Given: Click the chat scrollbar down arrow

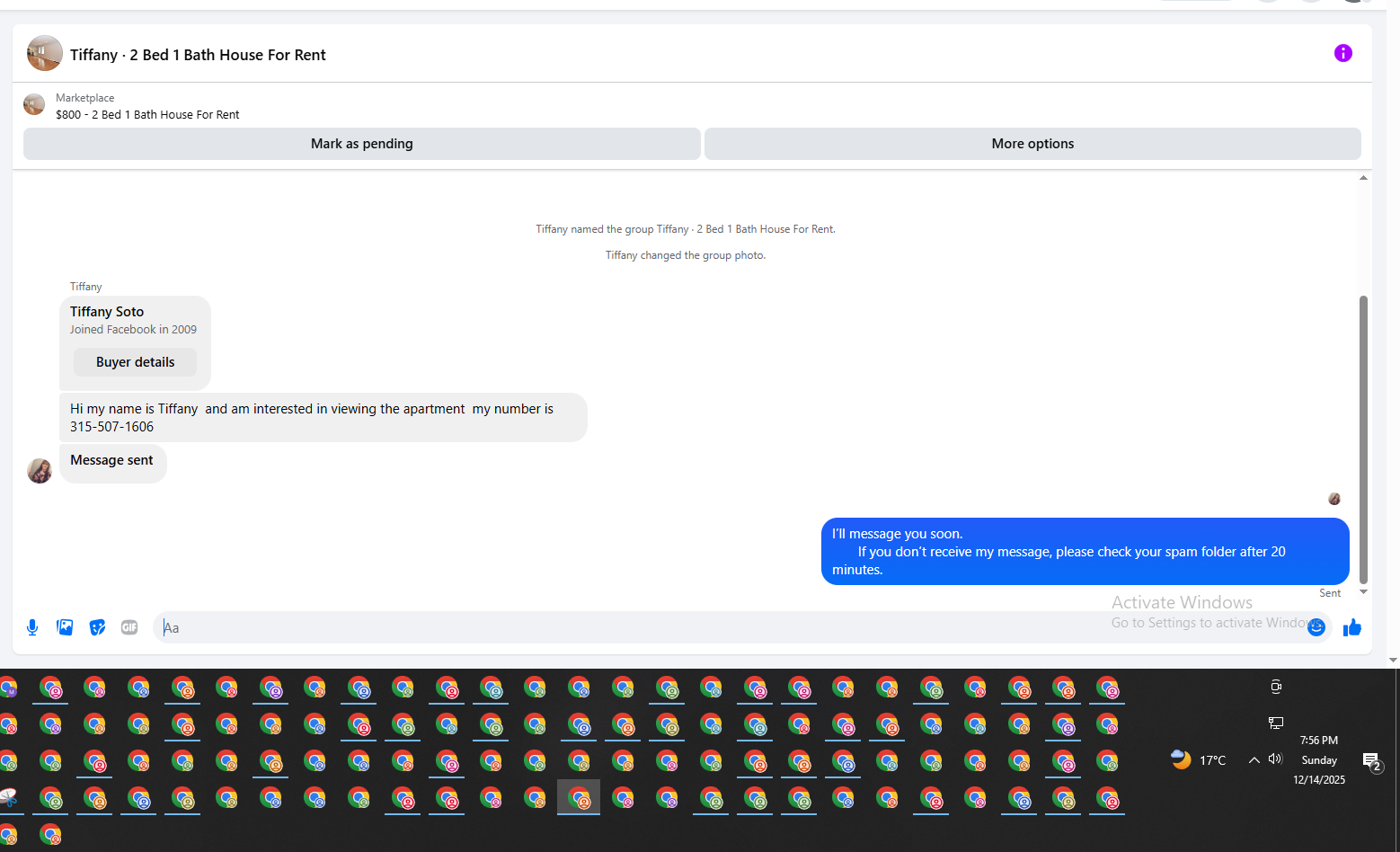Looking at the screenshot, I should 1363,591.
